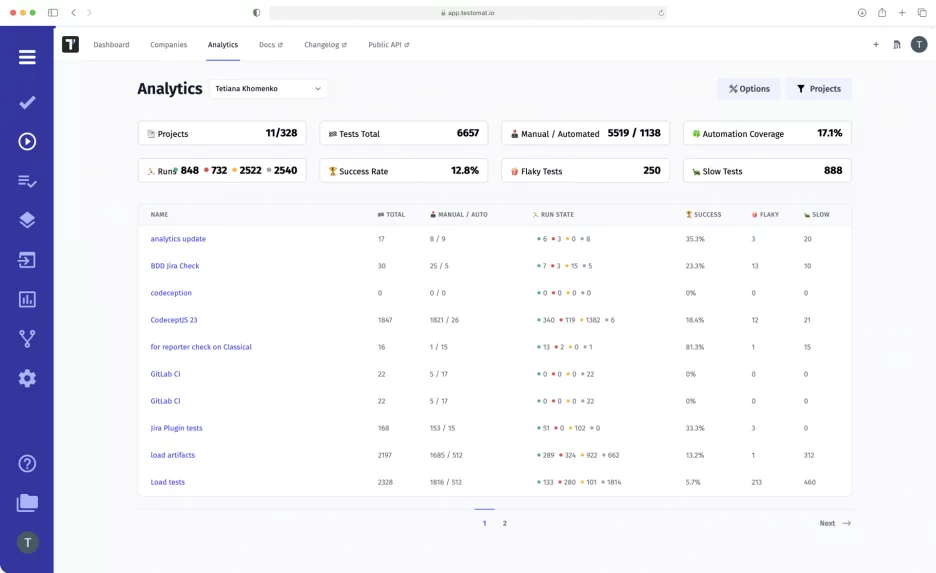Select the stacked layers icon in sidebar

[x=27, y=220]
